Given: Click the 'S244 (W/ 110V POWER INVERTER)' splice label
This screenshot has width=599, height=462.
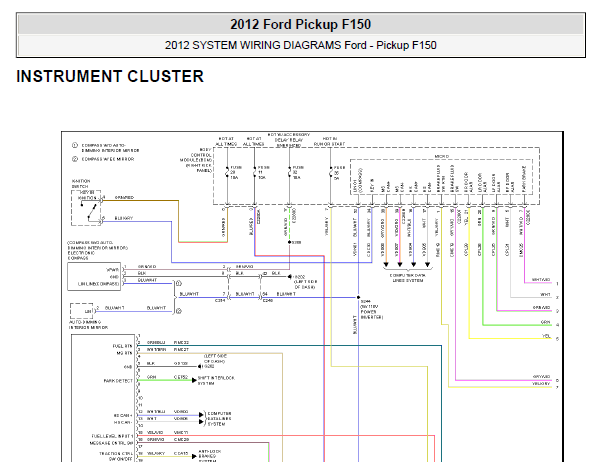Looking at the screenshot, I should 372,310.
